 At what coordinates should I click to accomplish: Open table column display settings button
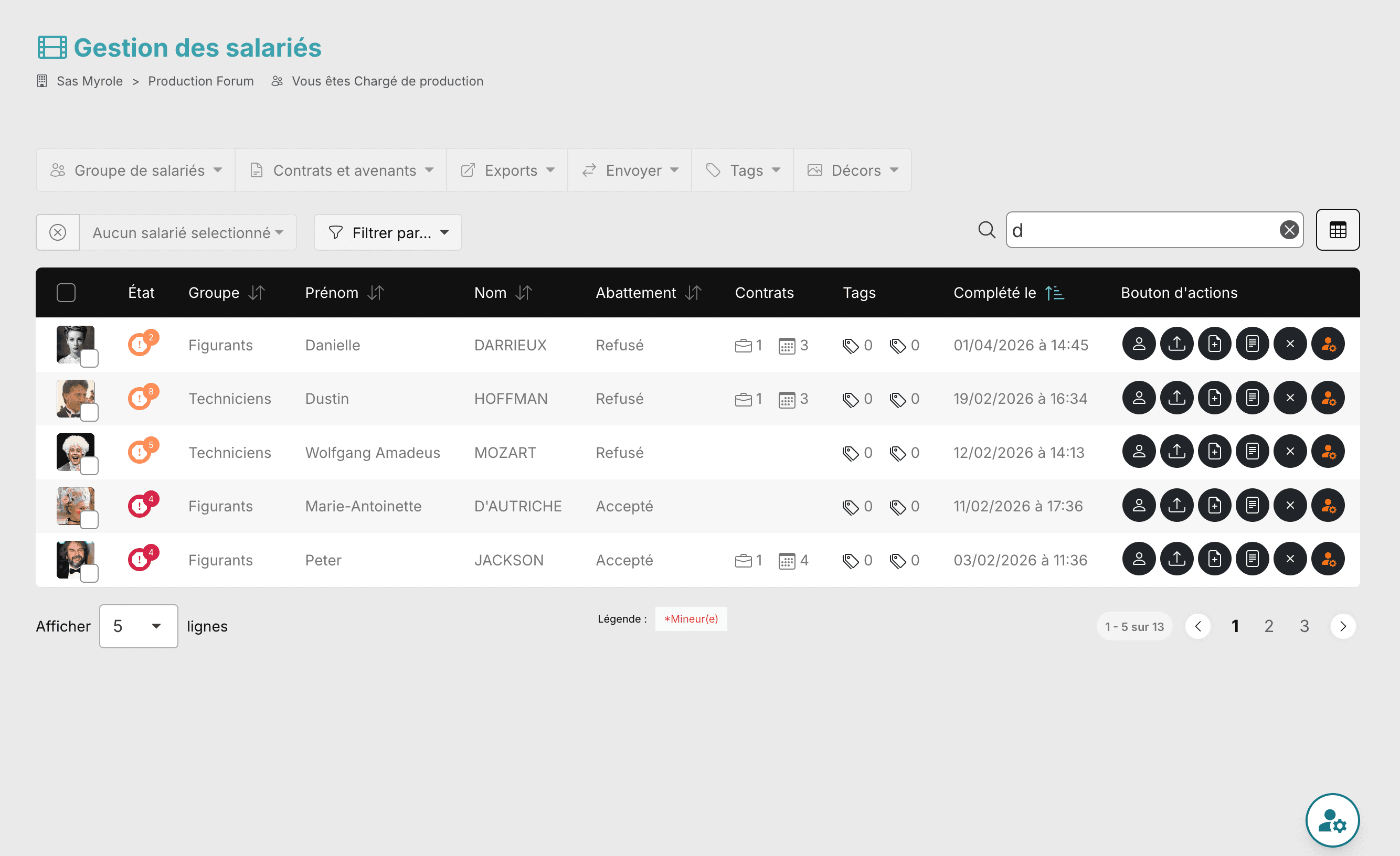1338,230
